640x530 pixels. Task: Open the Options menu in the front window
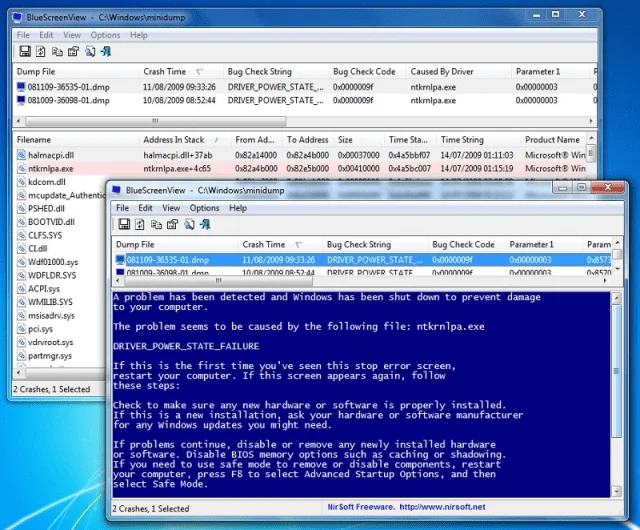(x=204, y=208)
